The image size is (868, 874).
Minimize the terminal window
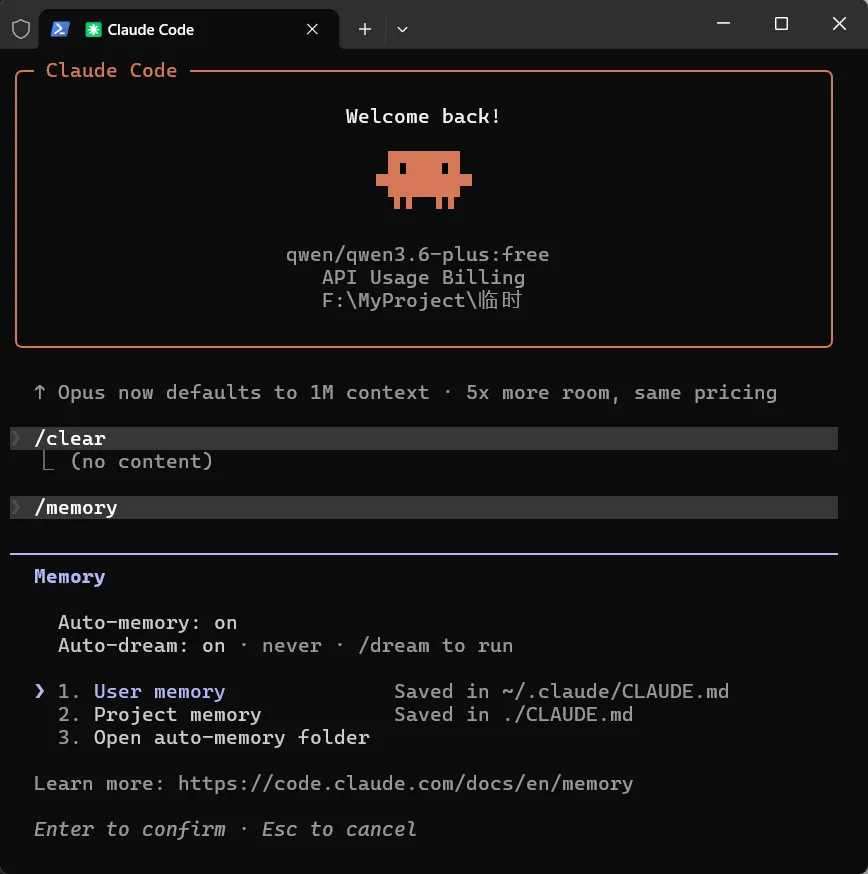pyautogui.click(x=723, y=23)
